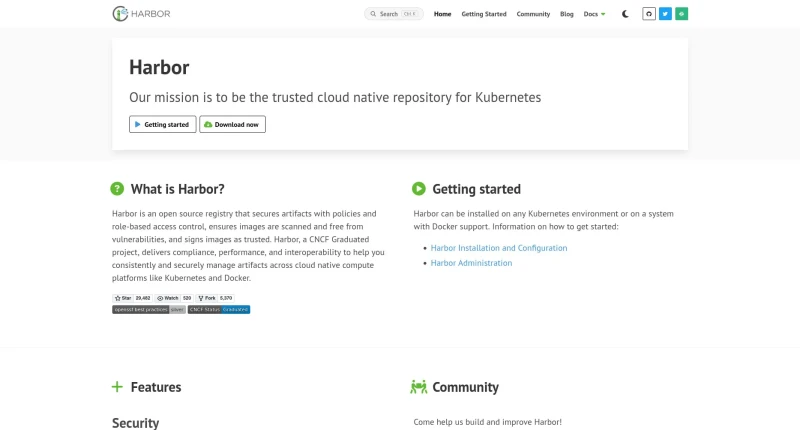Click the GitHub Fork badge
800x430 pixels.
click(x=207, y=298)
